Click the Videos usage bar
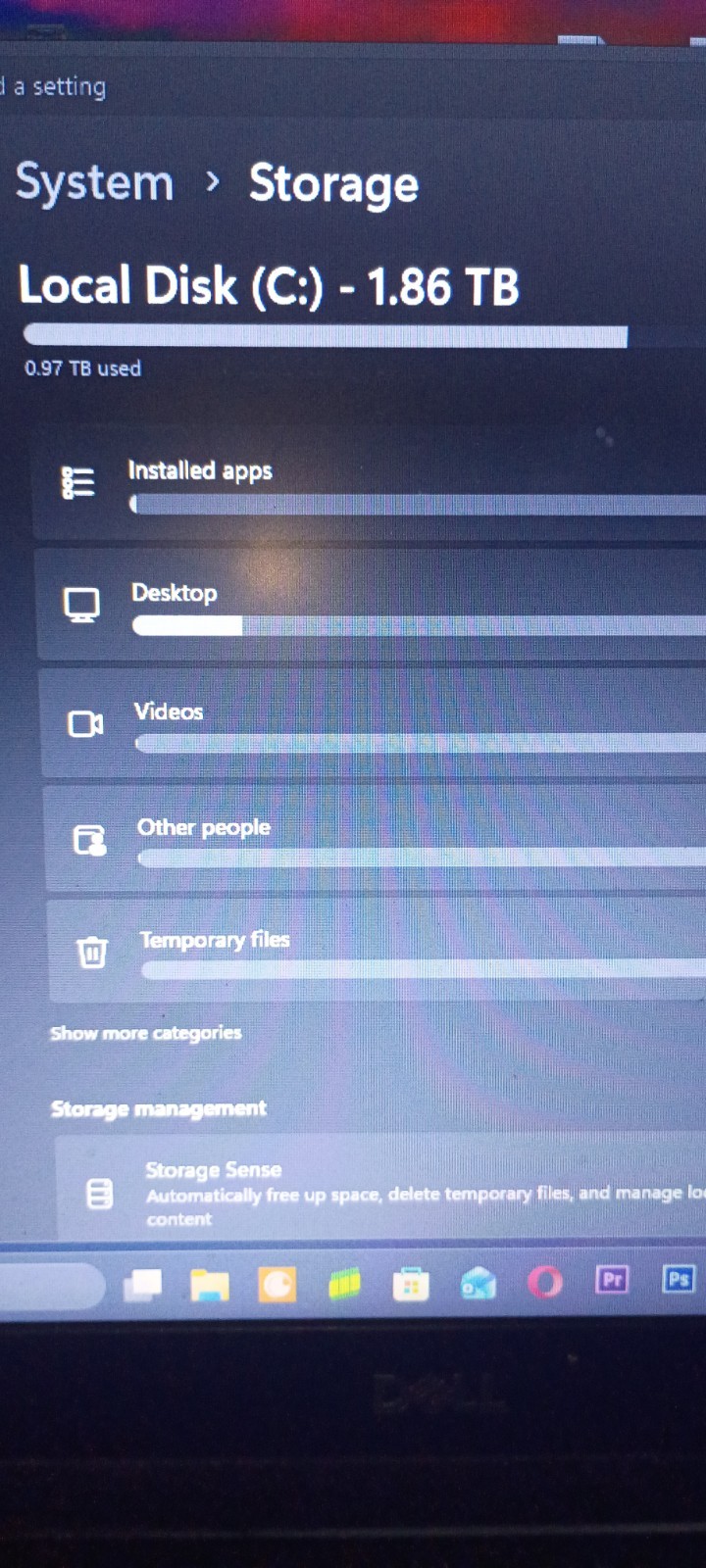The height and width of the screenshot is (1568, 706). [421, 743]
